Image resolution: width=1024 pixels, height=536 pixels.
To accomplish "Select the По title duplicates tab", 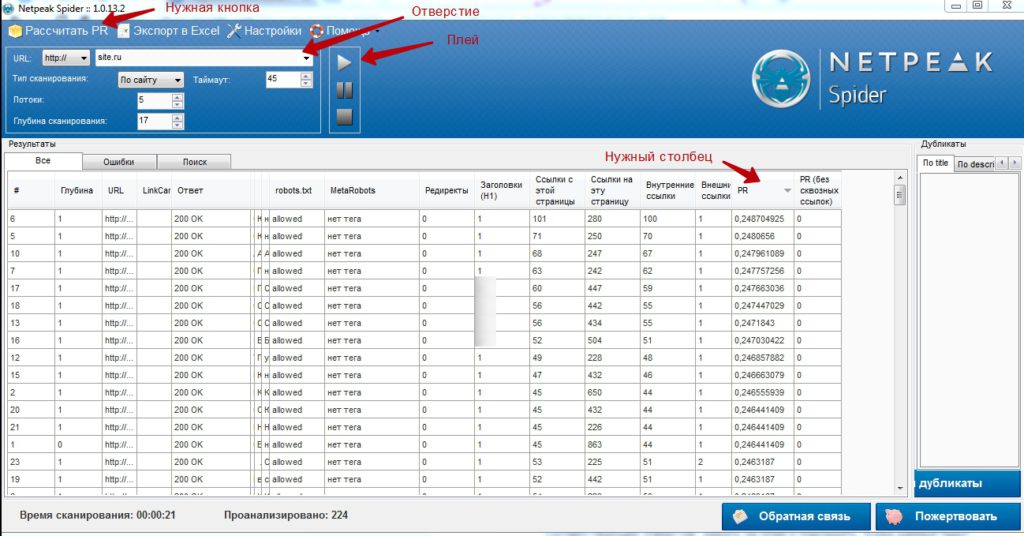I will pyautogui.click(x=936, y=163).
